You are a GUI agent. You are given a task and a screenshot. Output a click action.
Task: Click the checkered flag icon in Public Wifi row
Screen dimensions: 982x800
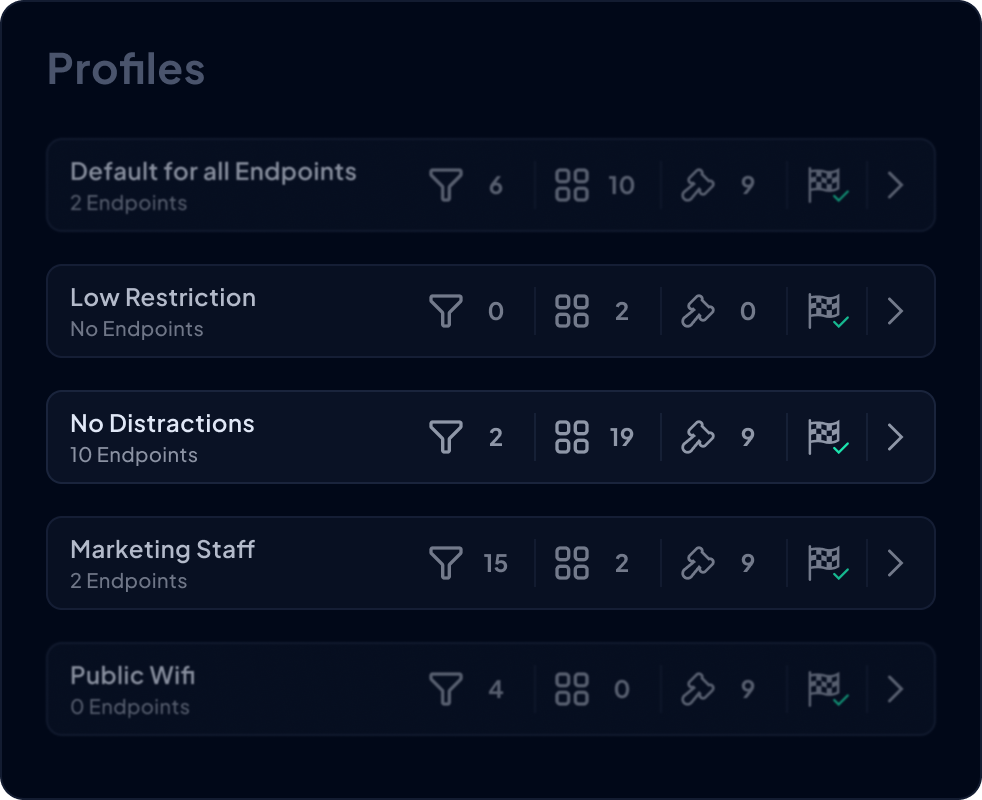click(x=828, y=689)
